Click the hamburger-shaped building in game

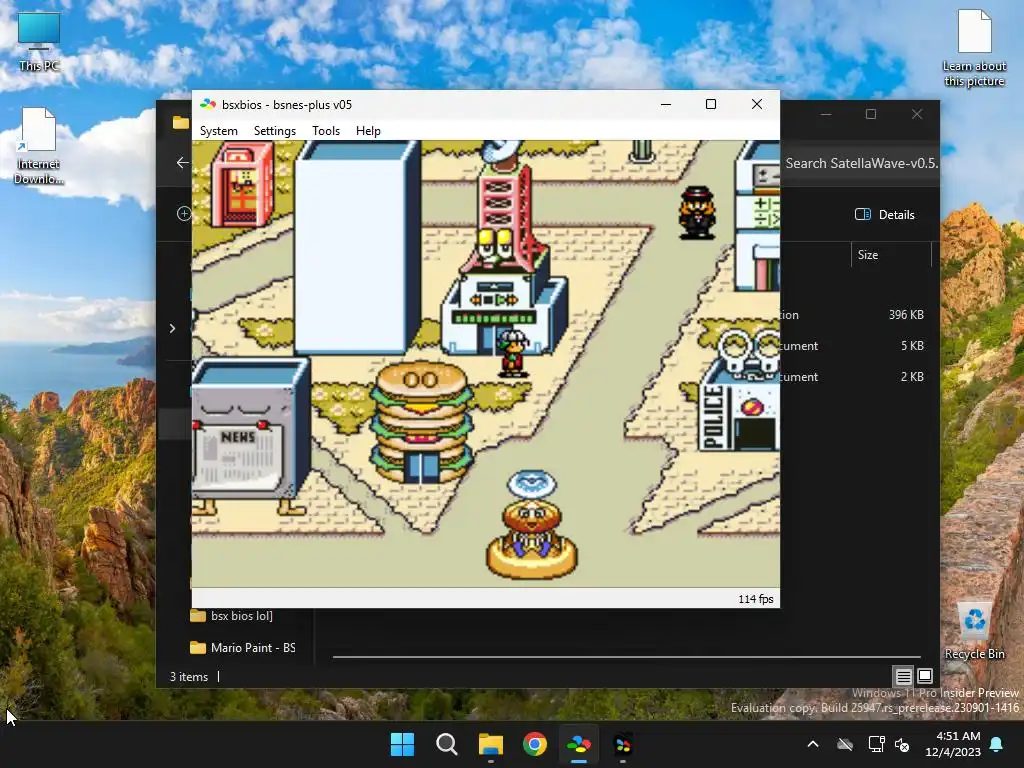tap(422, 423)
